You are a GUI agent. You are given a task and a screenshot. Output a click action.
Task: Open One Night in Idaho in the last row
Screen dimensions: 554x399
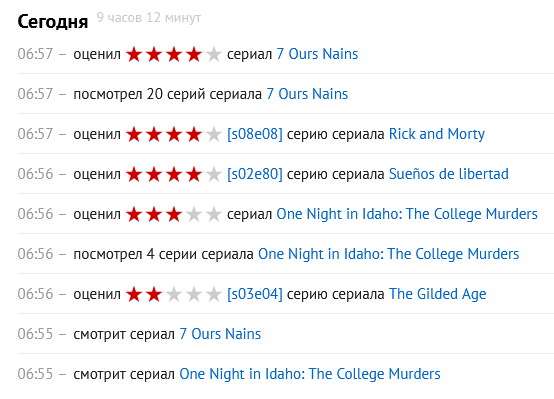(x=310, y=374)
